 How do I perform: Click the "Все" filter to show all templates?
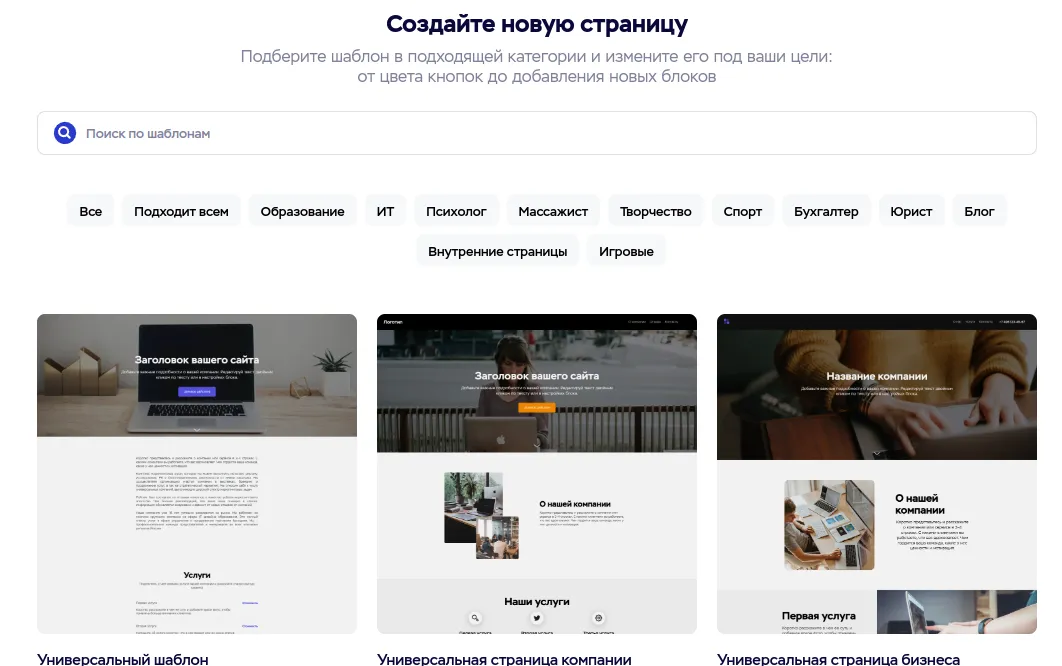(91, 211)
